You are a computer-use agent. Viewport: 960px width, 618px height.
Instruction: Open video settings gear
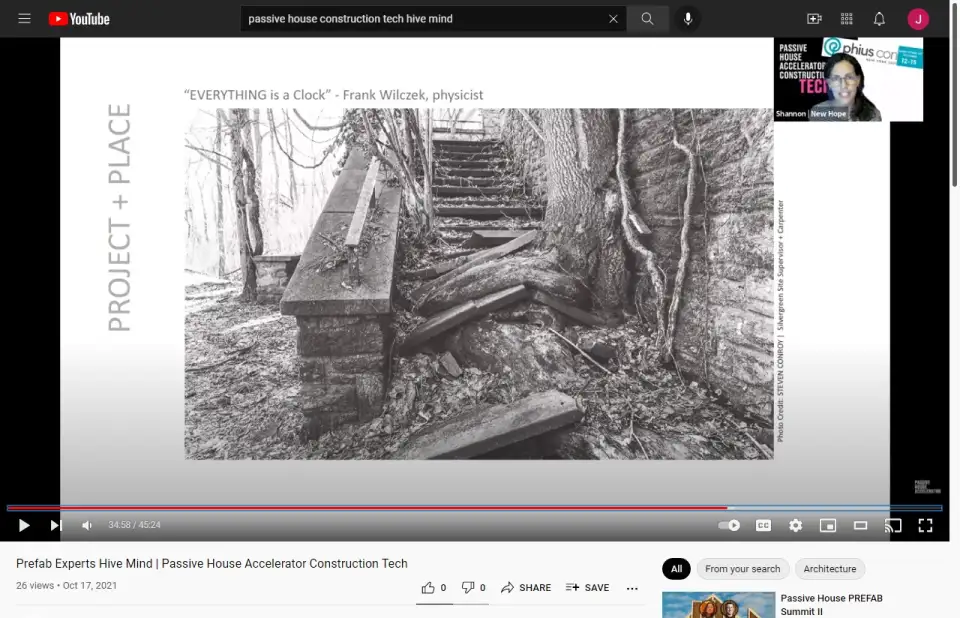(x=795, y=525)
